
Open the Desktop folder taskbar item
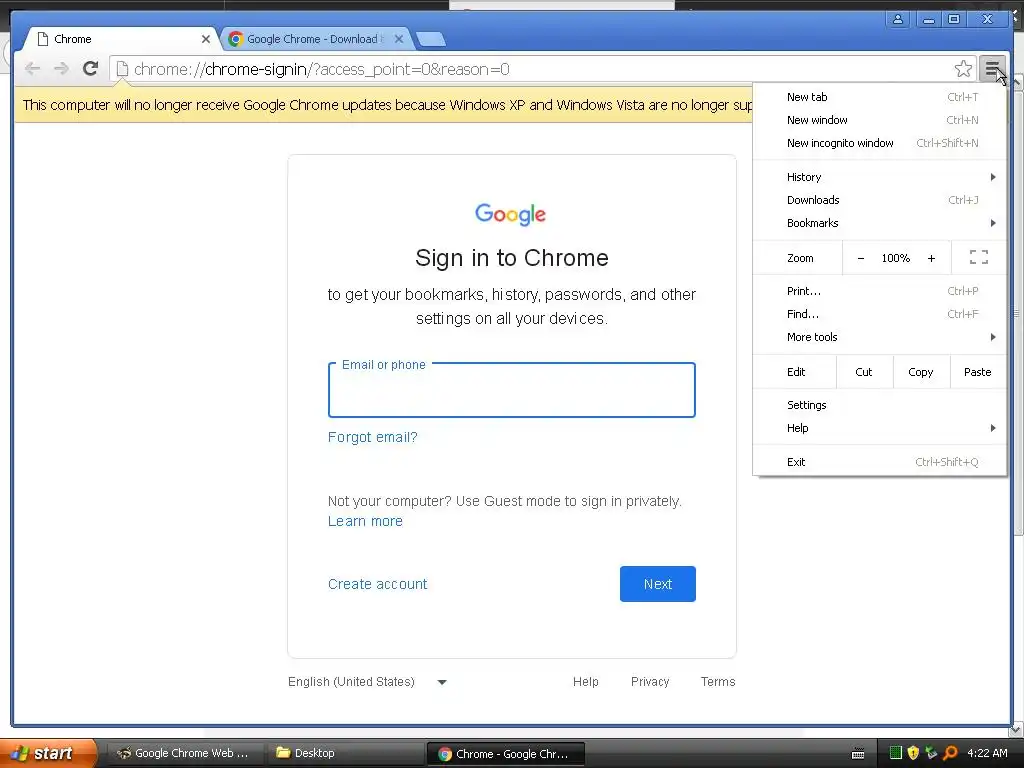tap(345, 753)
